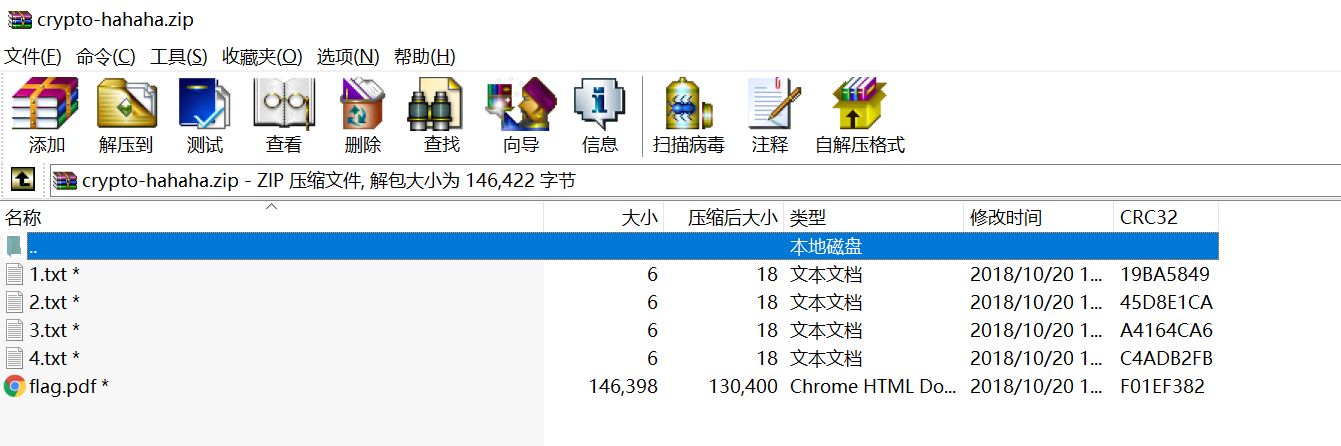
Task: Click the 4.txt file icon
Action: click(14, 358)
